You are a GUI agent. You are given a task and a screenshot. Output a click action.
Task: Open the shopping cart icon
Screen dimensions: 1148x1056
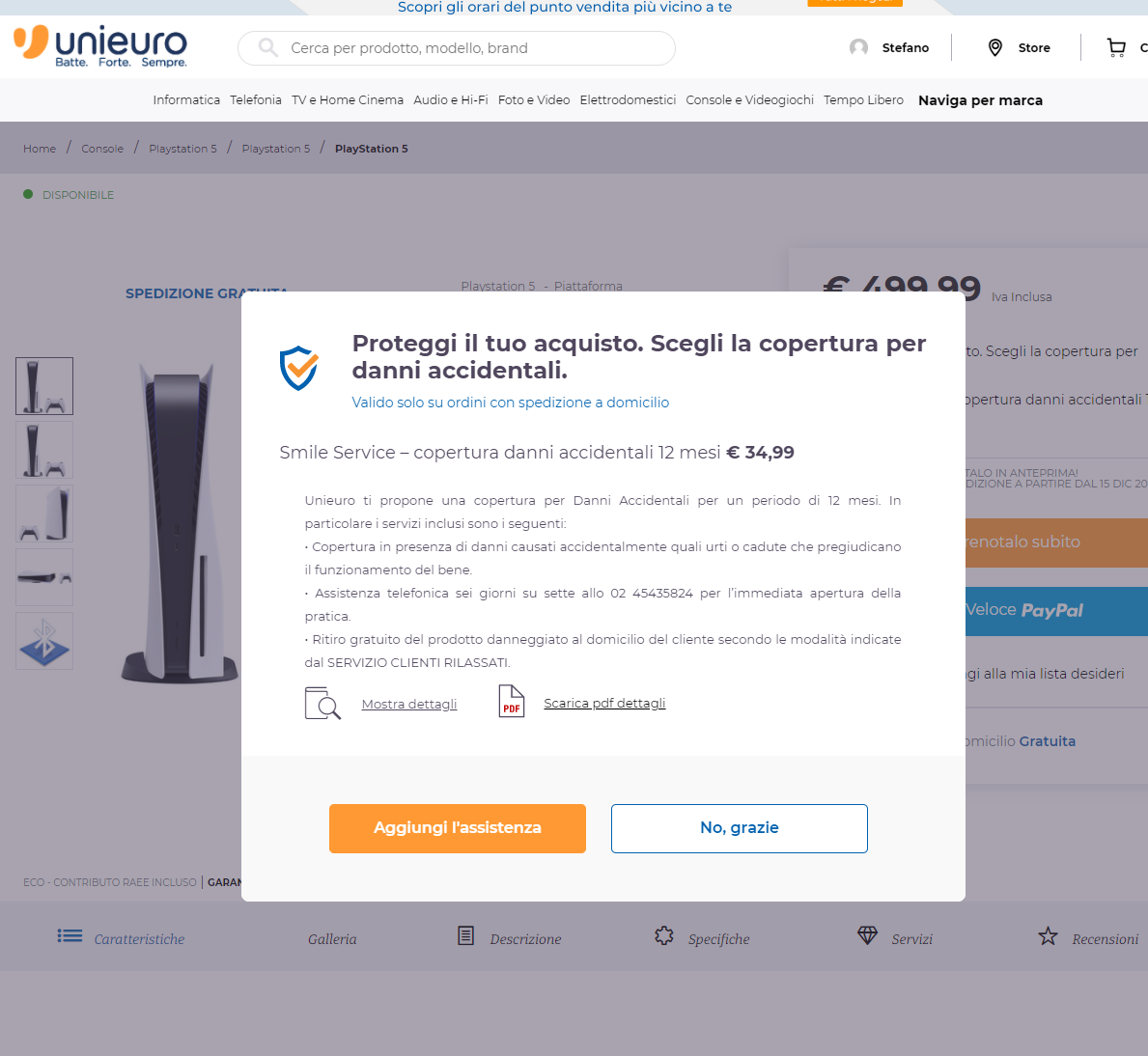click(1116, 47)
